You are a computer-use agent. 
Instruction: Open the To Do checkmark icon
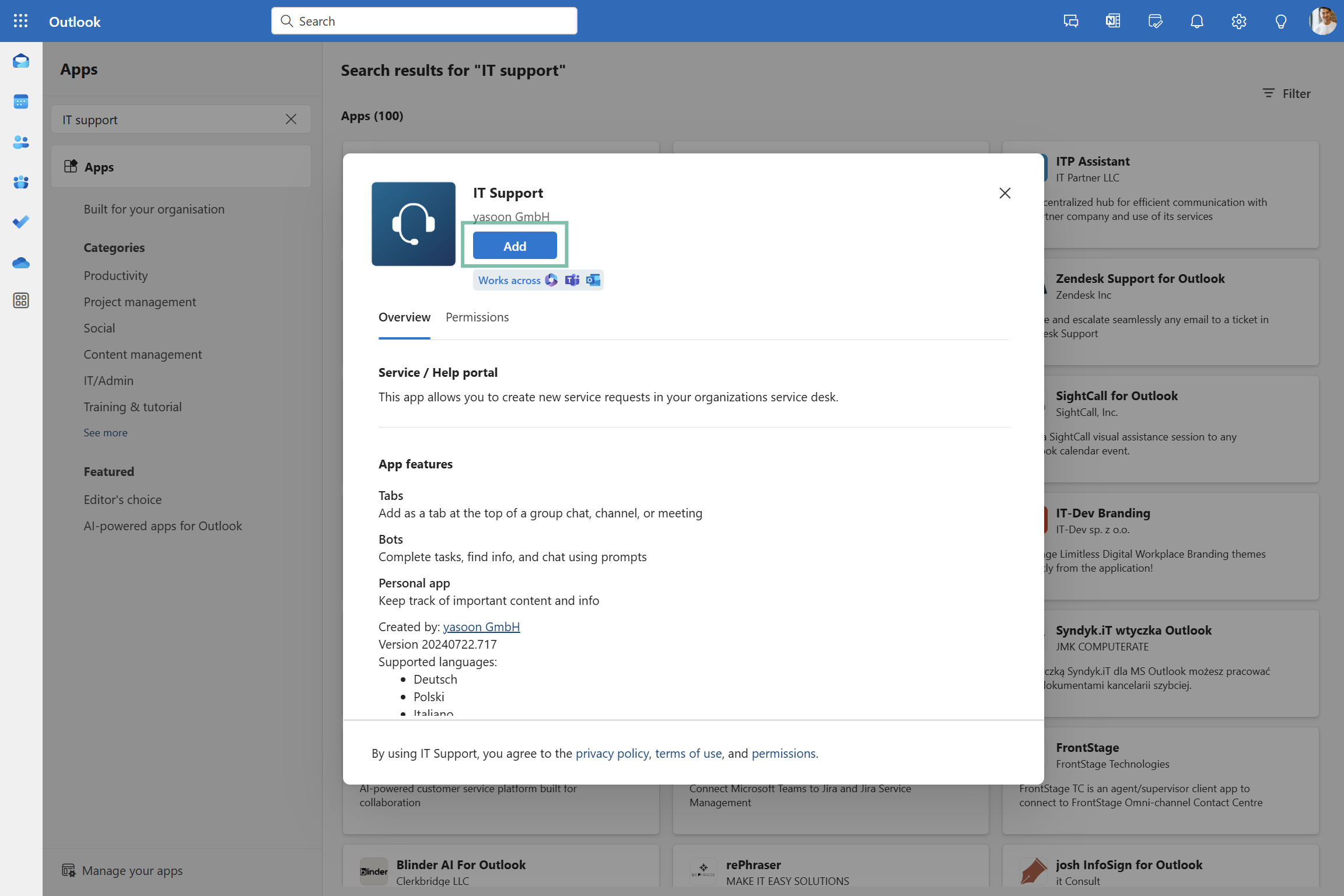click(x=21, y=222)
